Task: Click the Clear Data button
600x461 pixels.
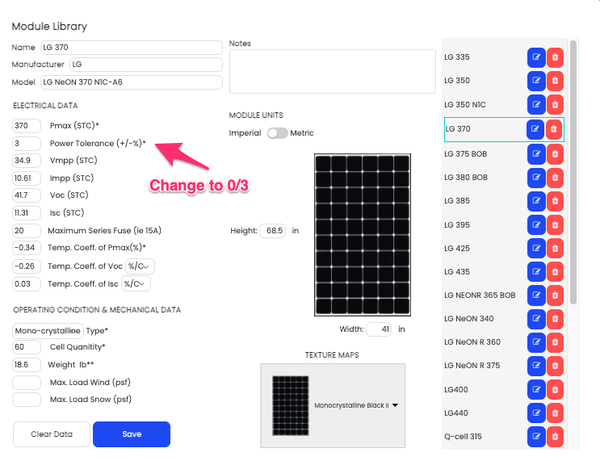Action: pos(52,434)
